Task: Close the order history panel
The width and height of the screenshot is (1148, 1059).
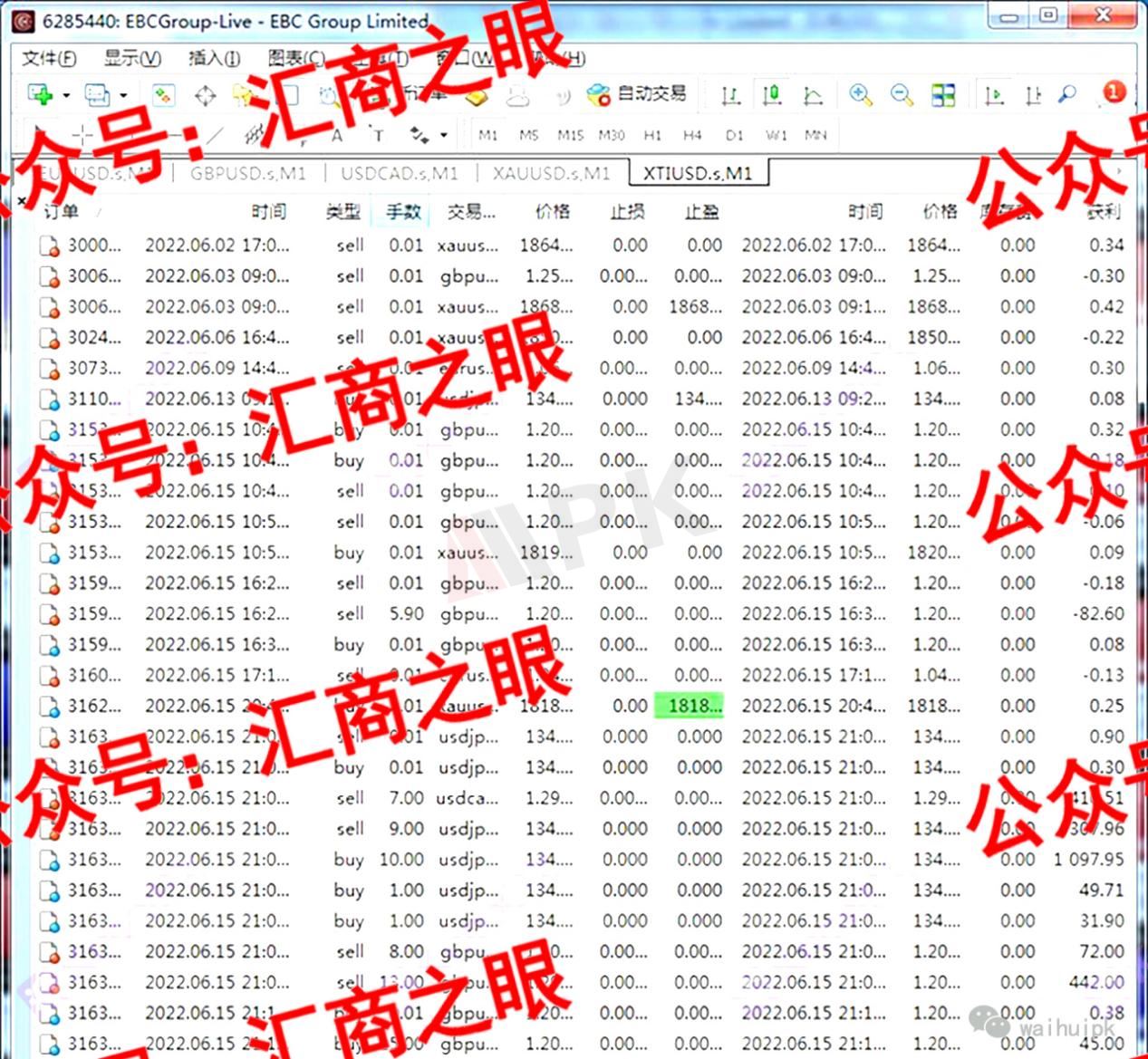Action: click(x=22, y=201)
